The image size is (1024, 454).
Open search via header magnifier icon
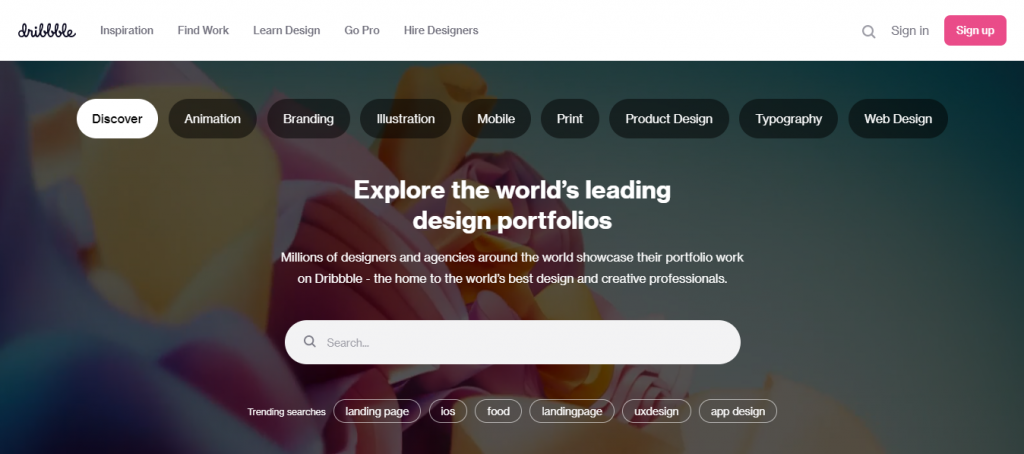pos(869,31)
